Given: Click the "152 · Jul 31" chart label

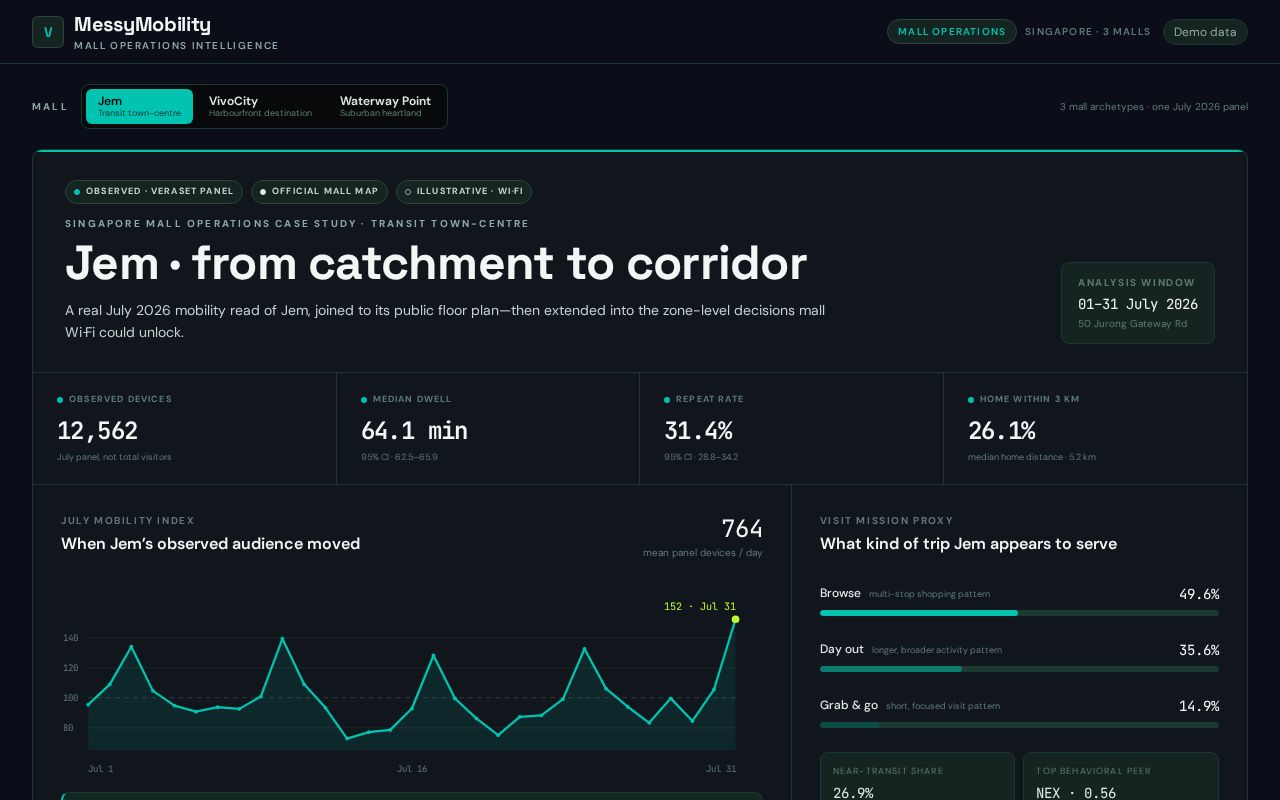Looking at the screenshot, I should pos(700,606).
